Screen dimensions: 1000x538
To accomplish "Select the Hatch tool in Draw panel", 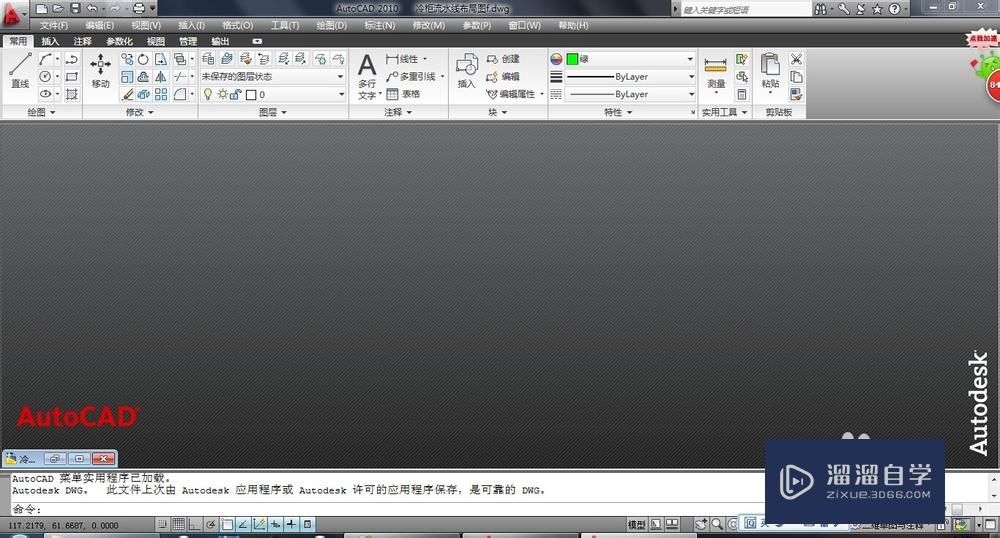I will (x=71, y=94).
